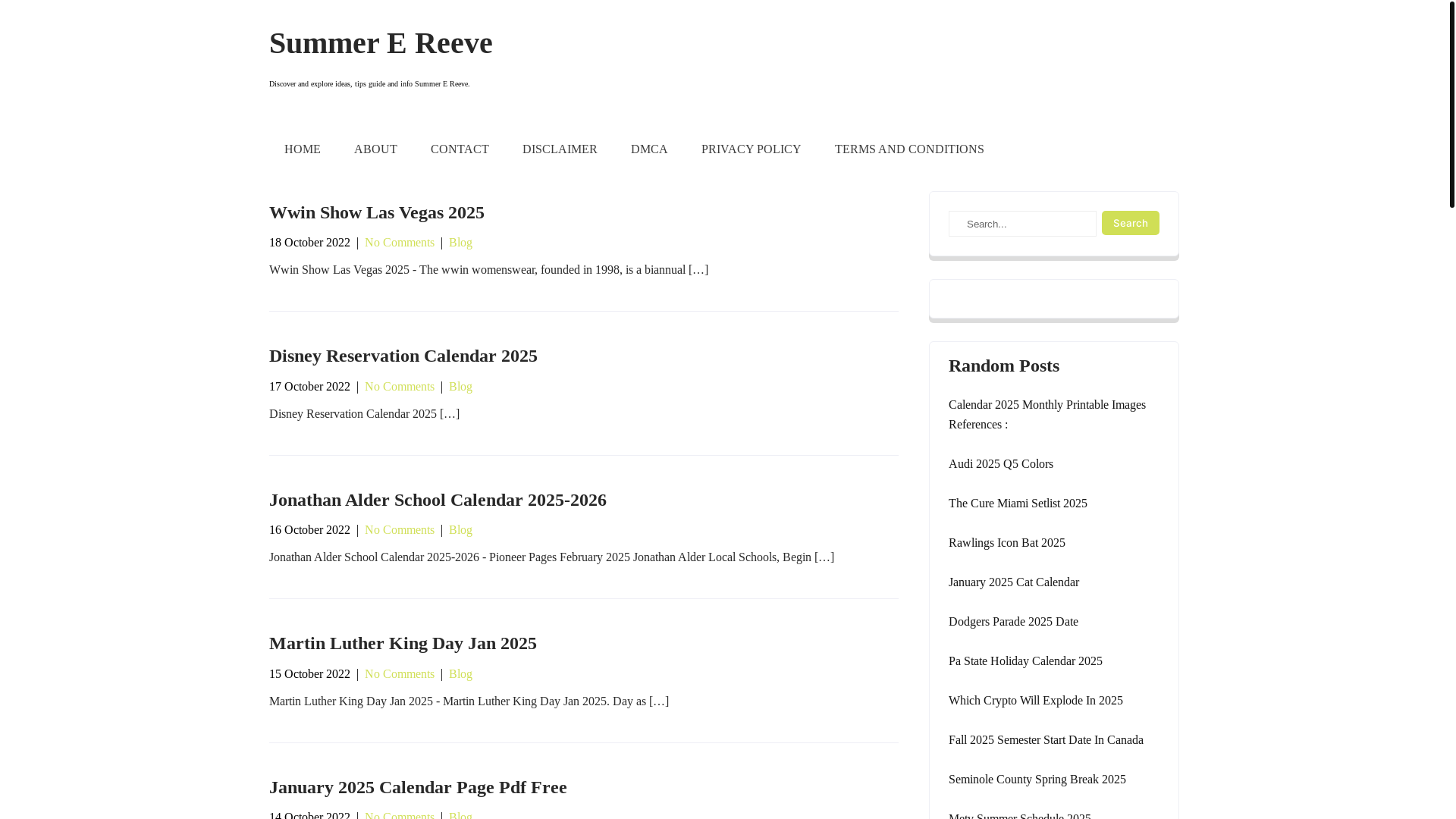
Task: Click the date 15 October 2022
Action: point(309,674)
